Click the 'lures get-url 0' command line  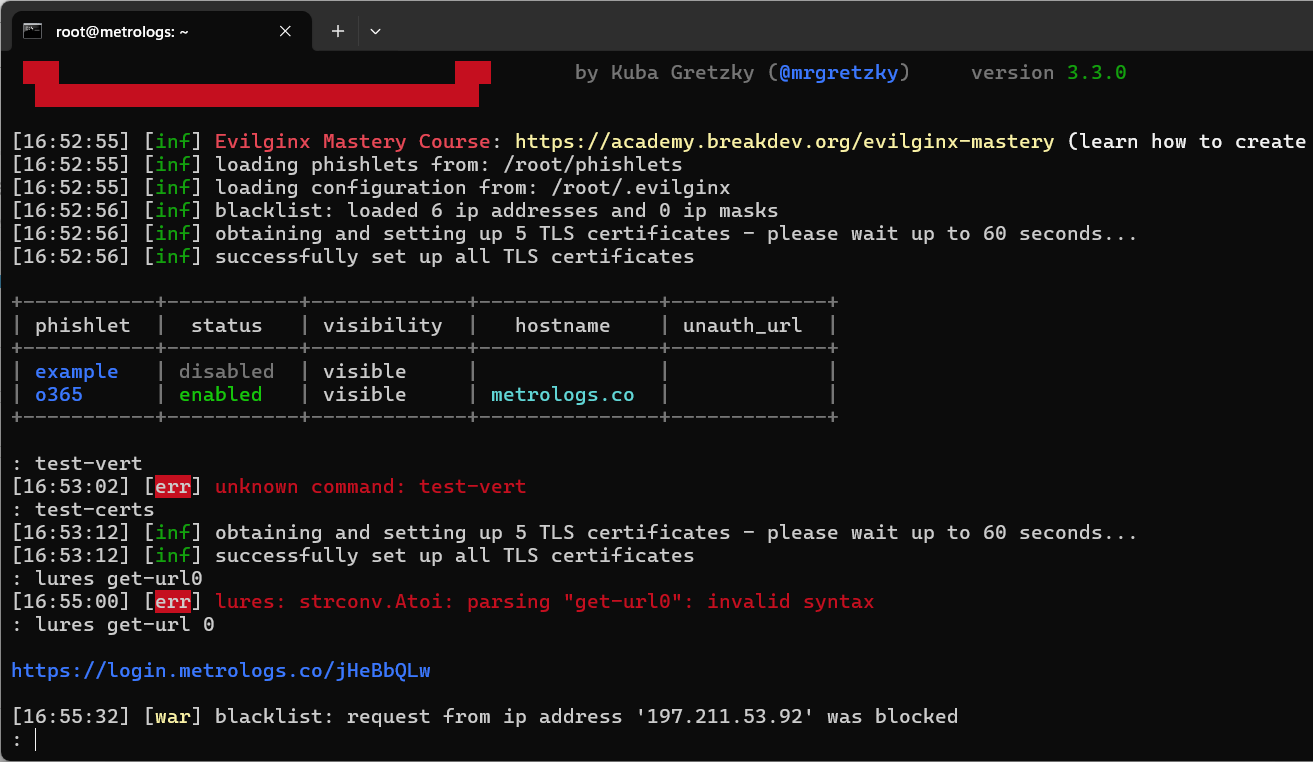point(112,624)
